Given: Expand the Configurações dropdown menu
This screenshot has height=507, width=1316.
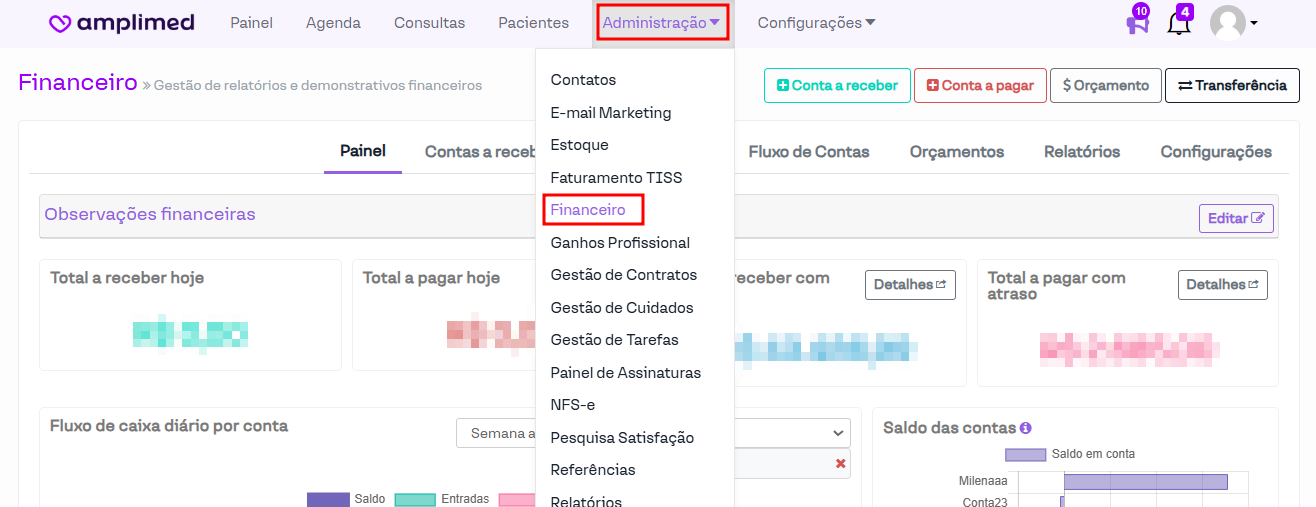Looking at the screenshot, I should coord(816,23).
